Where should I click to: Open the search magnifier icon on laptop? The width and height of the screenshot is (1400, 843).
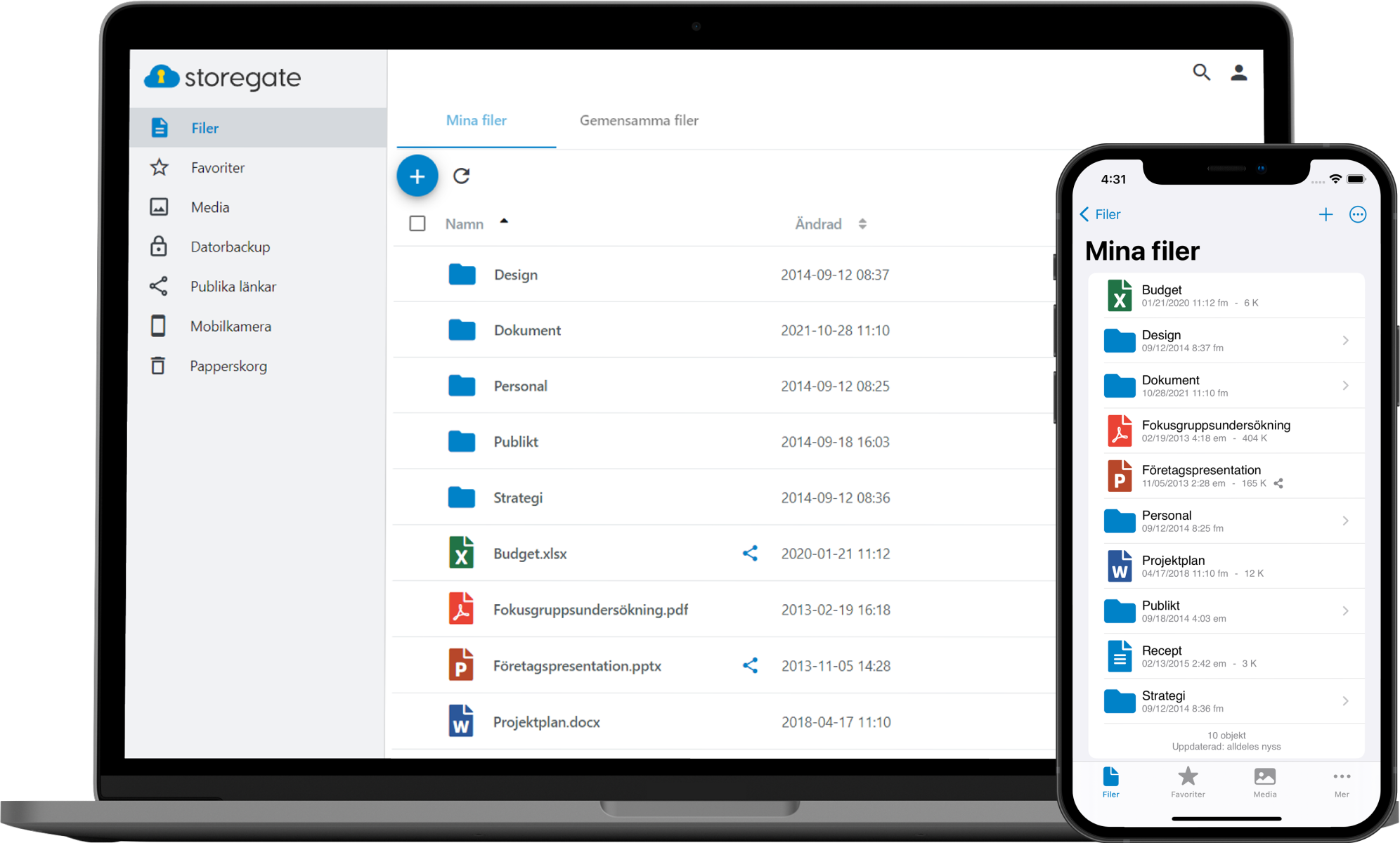click(x=1201, y=72)
